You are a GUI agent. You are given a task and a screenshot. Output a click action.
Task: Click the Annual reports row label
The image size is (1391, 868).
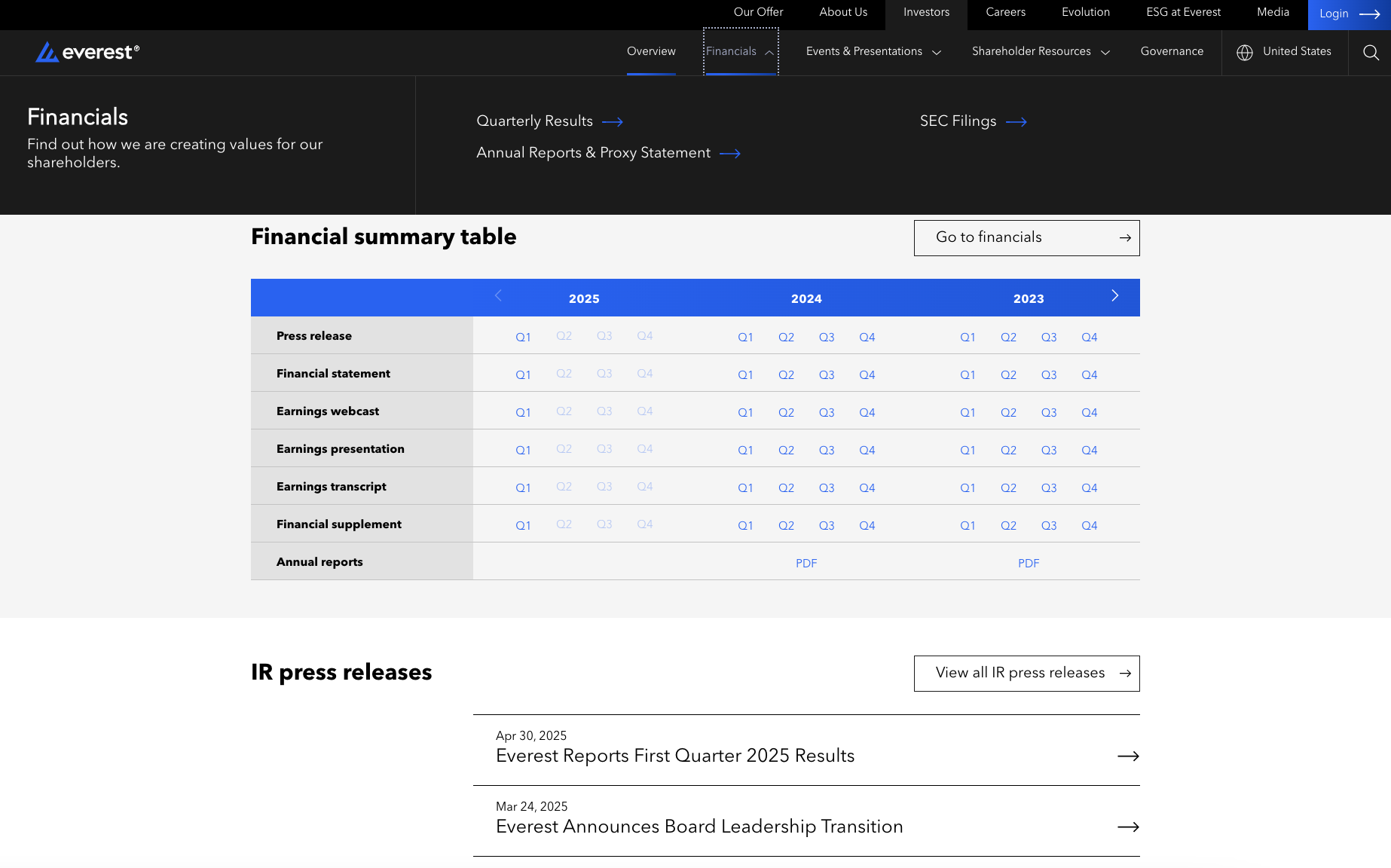tap(319, 562)
